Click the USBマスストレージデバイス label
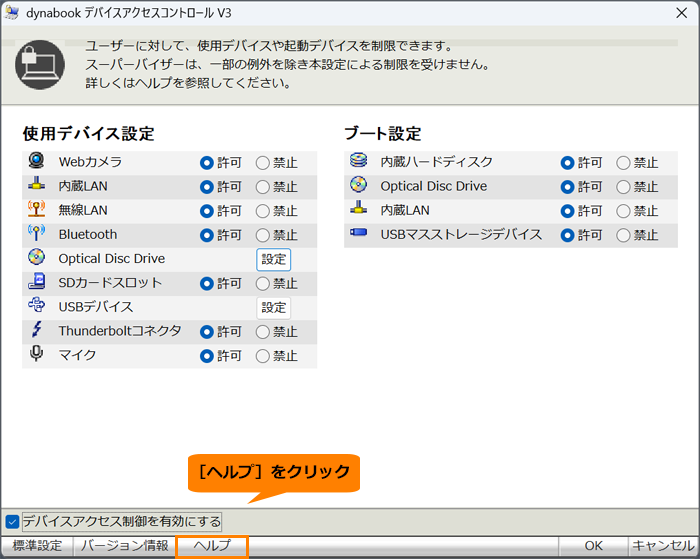This screenshot has width=700, height=559. (461, 234)
